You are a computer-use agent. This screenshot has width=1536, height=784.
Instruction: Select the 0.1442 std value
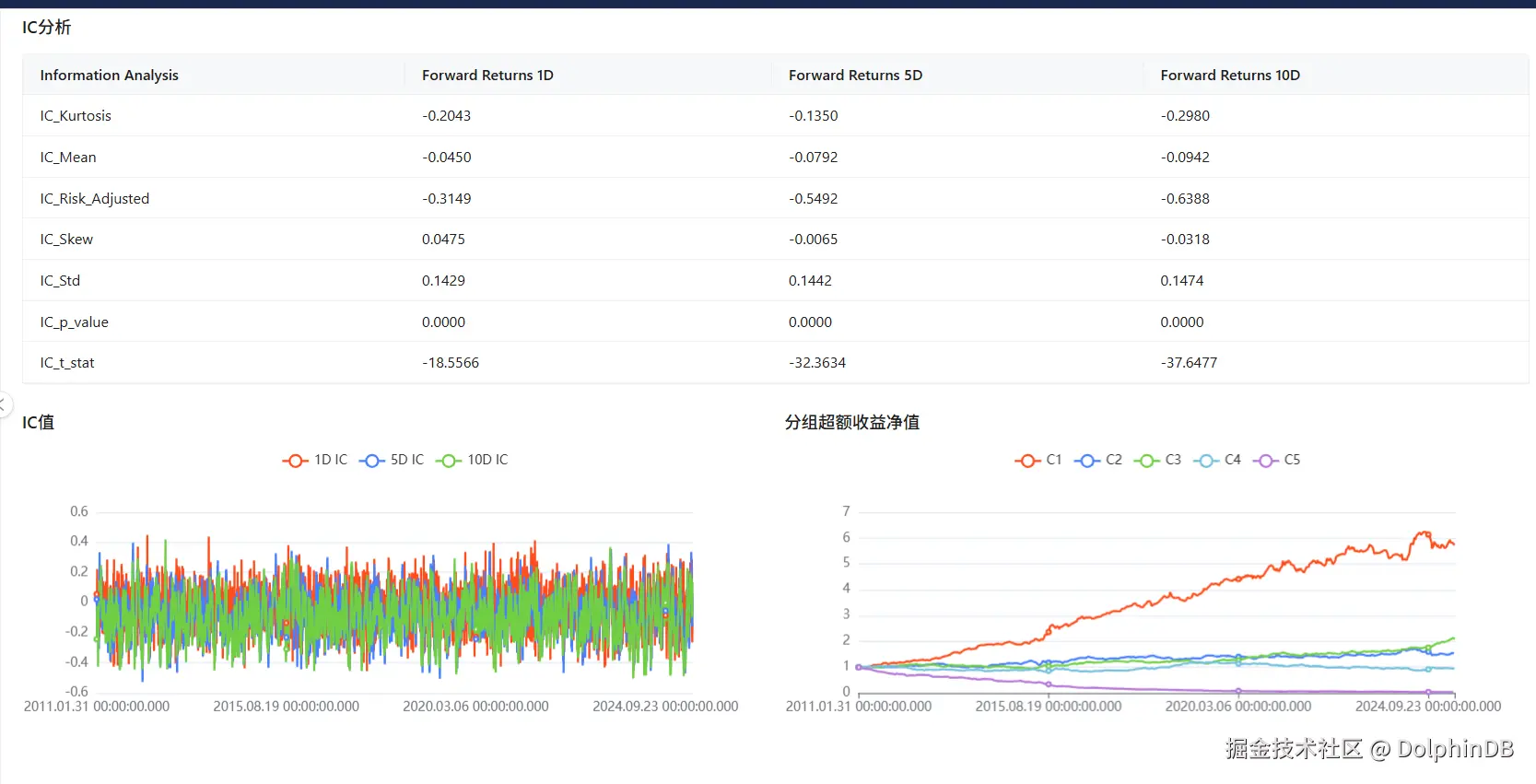pos(810,281)
